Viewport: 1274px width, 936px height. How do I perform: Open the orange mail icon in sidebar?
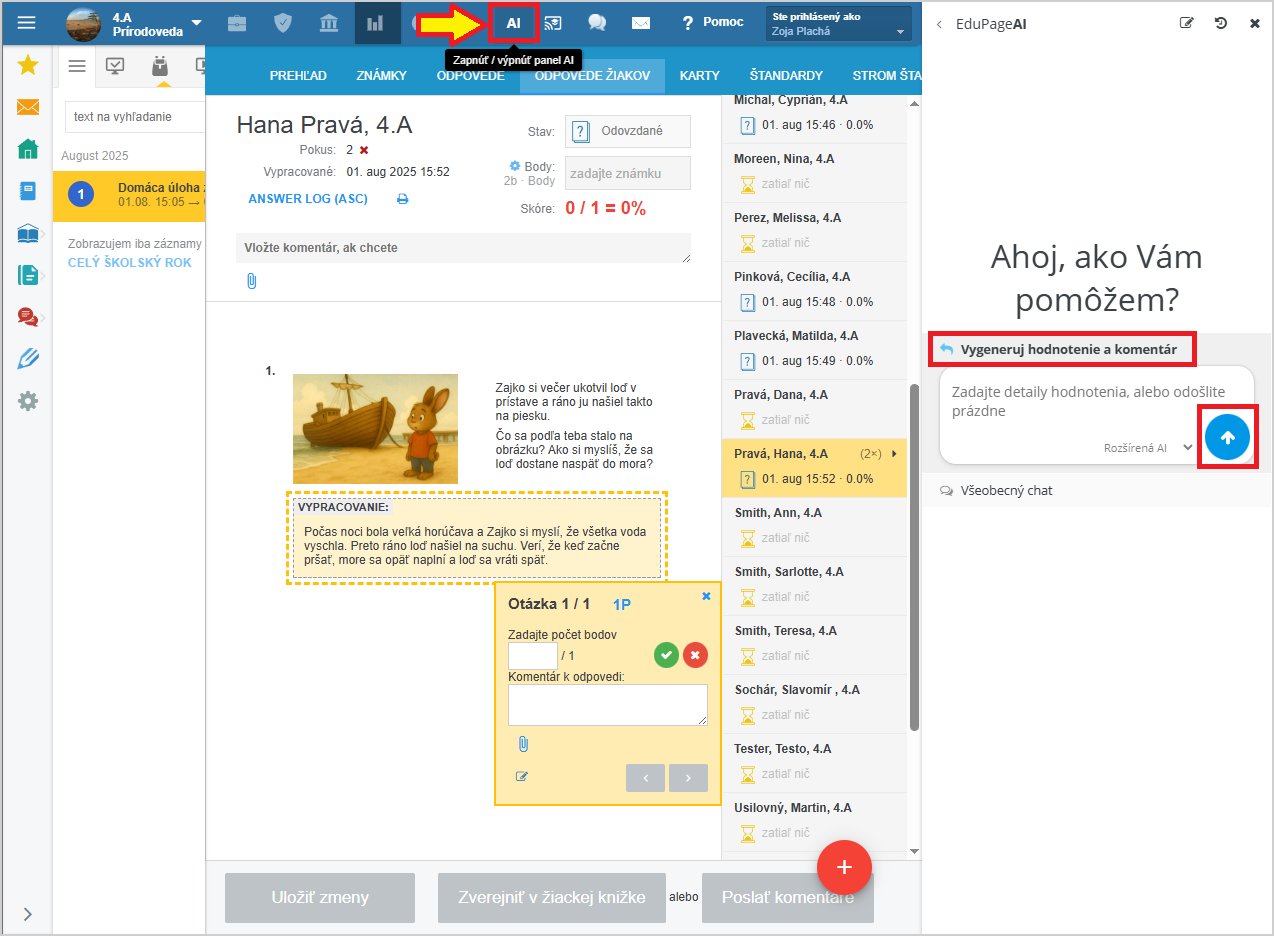pos(28,107)
